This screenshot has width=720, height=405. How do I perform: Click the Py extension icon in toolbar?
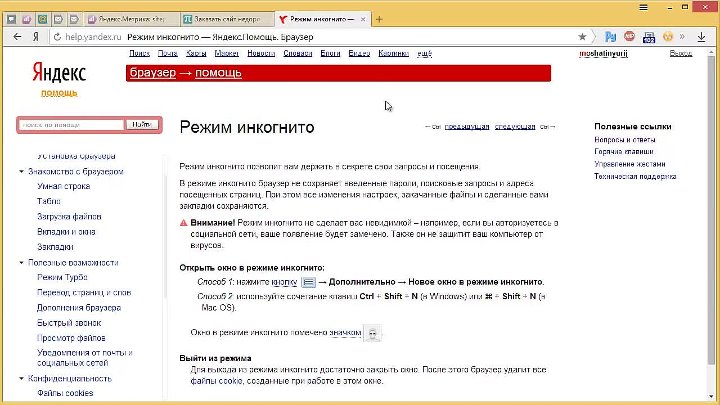click(x=608, y=36)
